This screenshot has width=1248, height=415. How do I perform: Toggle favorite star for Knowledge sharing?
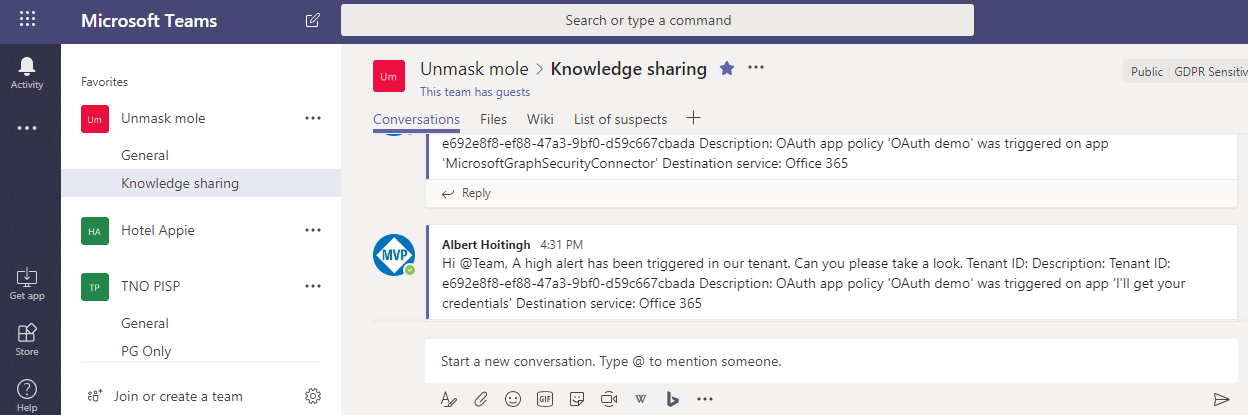(727, 68)
